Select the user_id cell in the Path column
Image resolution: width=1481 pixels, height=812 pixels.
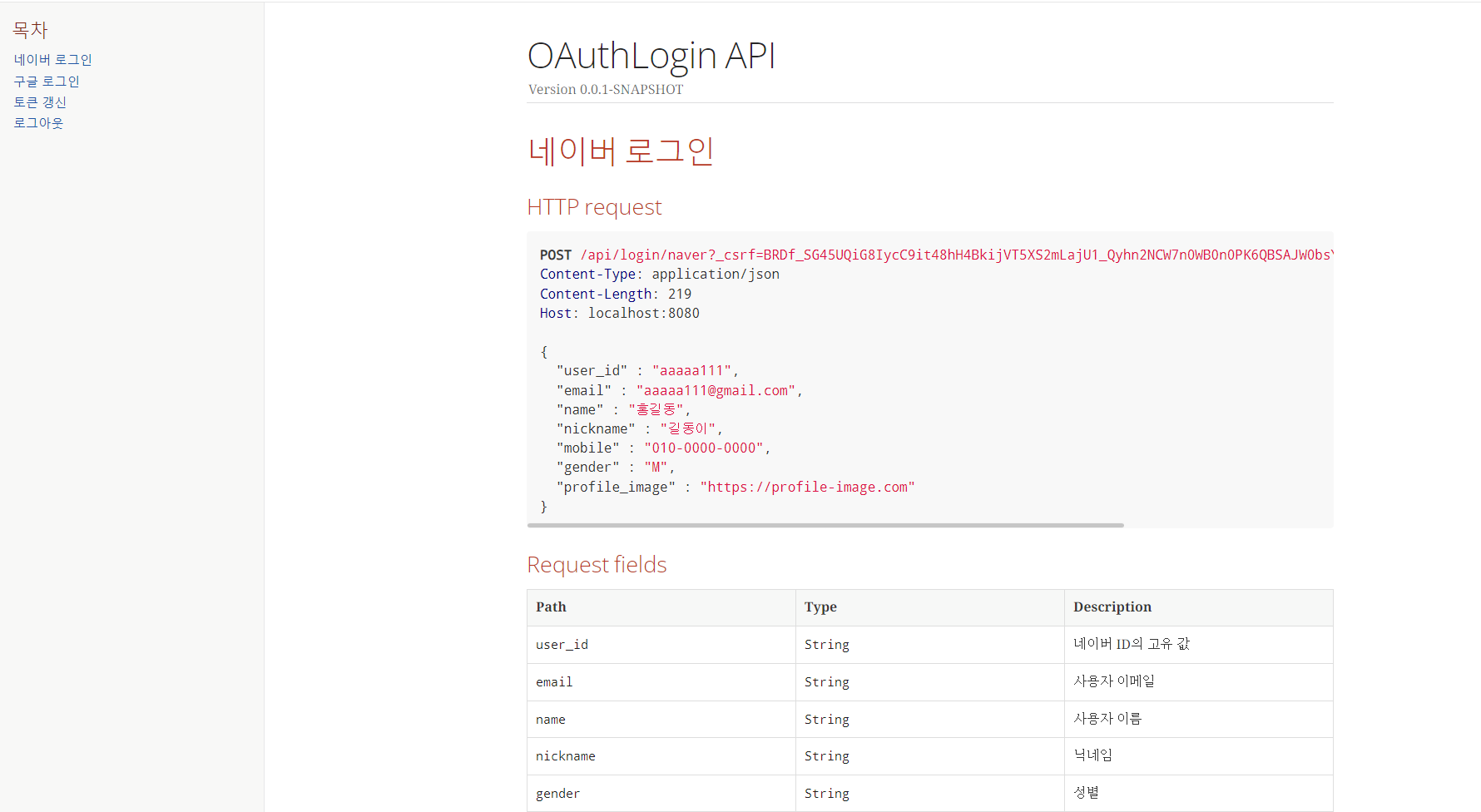[661, 645]
